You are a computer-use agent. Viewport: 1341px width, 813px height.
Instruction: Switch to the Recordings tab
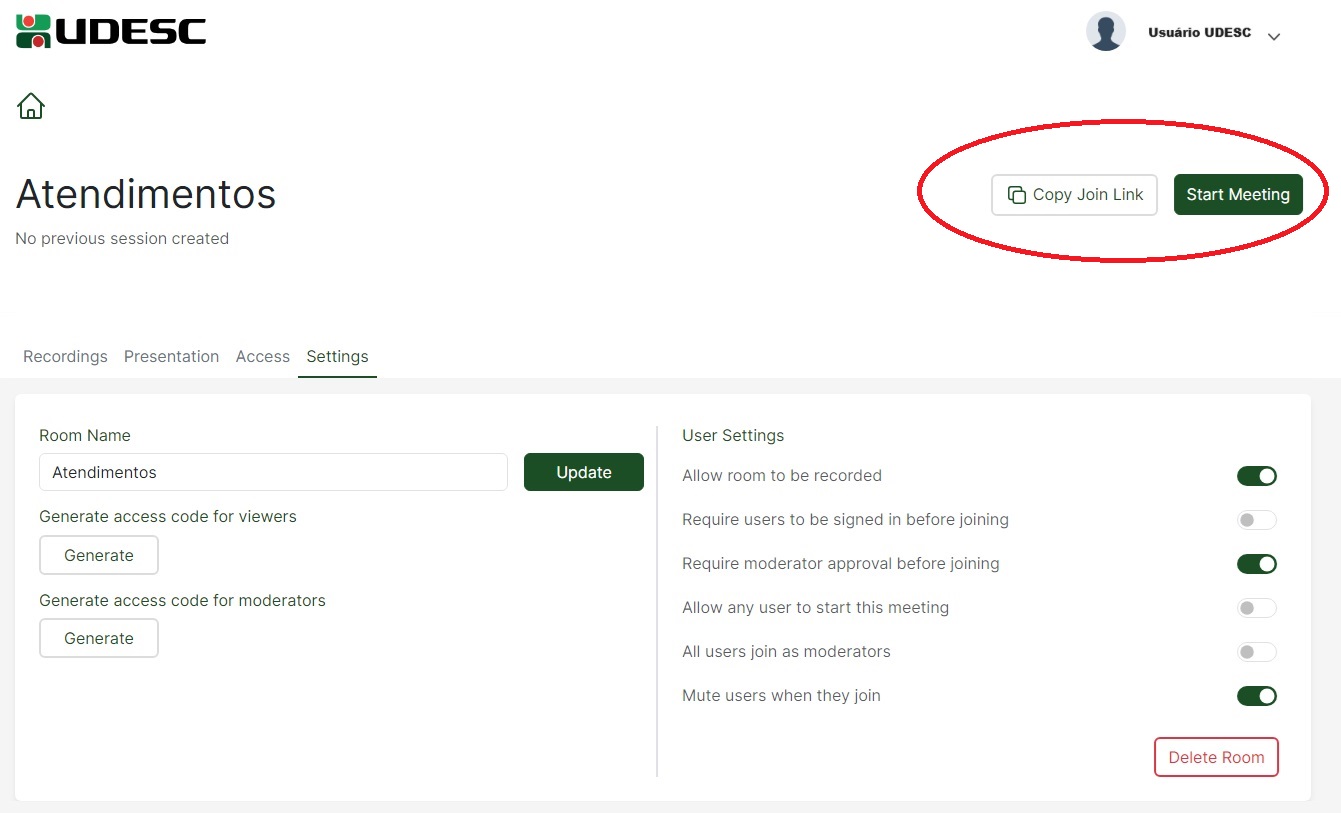pos(65,357)
